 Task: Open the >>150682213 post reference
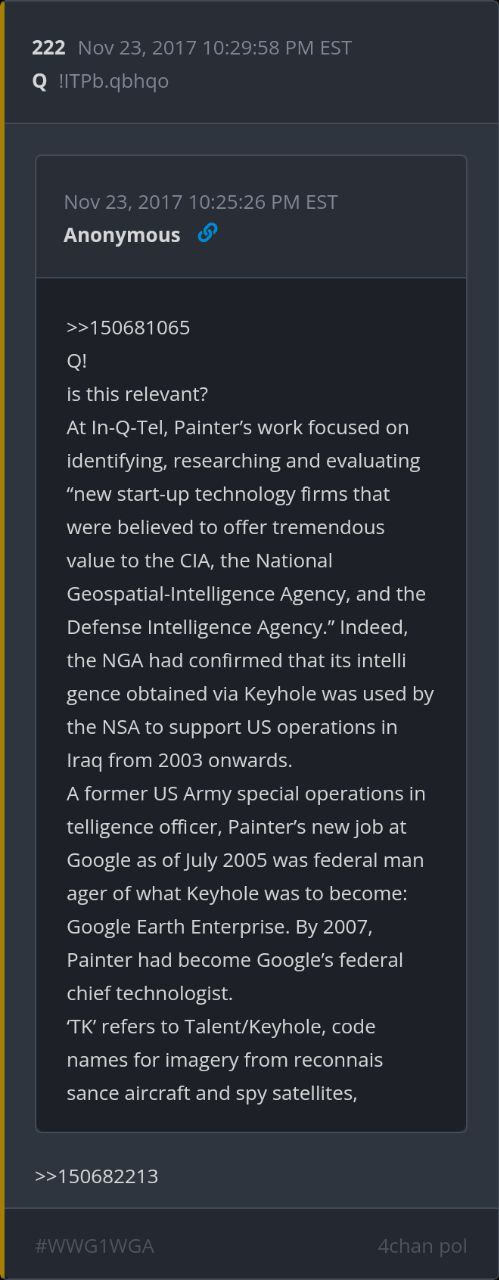96,1176
